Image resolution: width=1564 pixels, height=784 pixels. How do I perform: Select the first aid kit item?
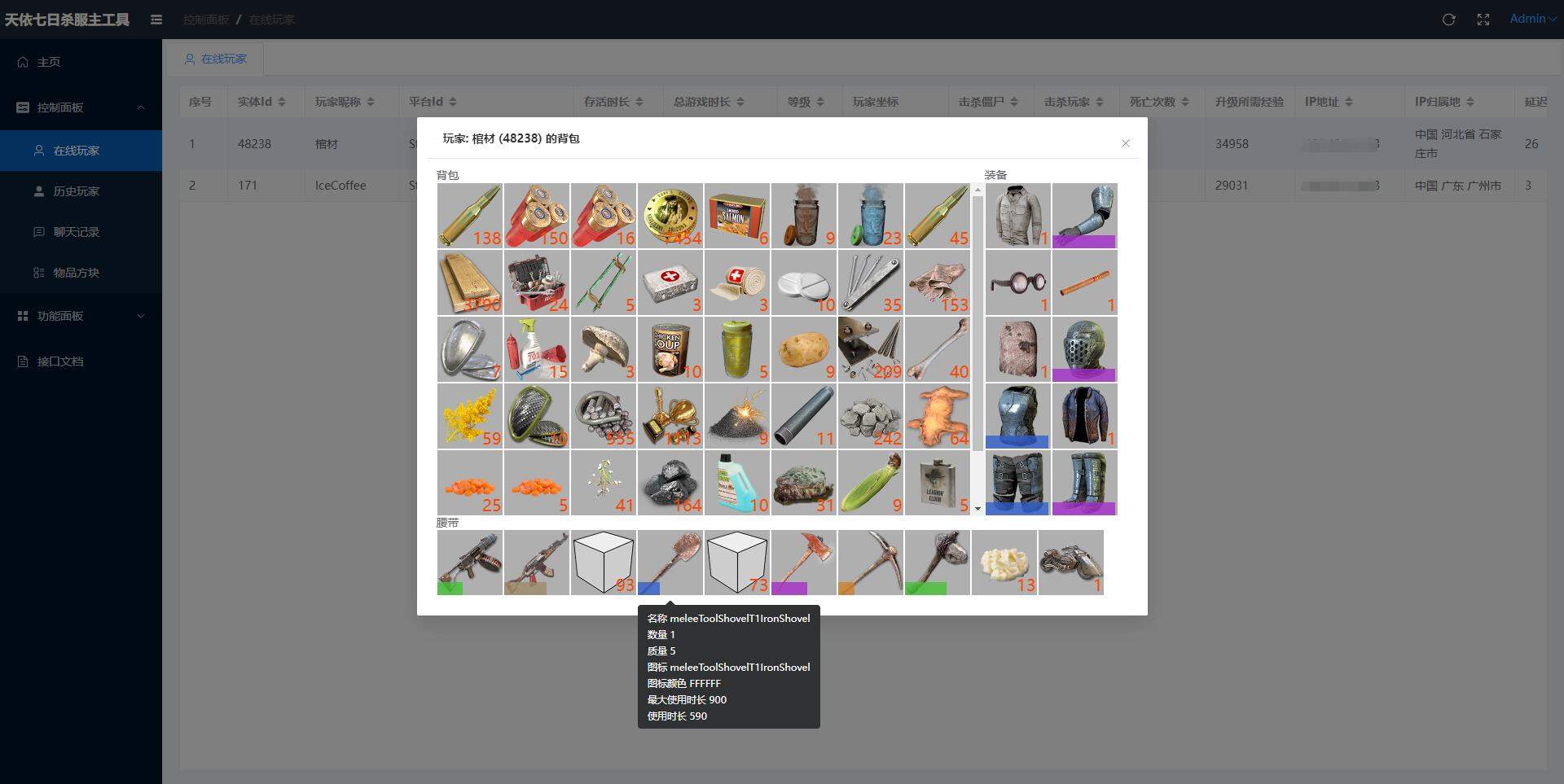670,283
